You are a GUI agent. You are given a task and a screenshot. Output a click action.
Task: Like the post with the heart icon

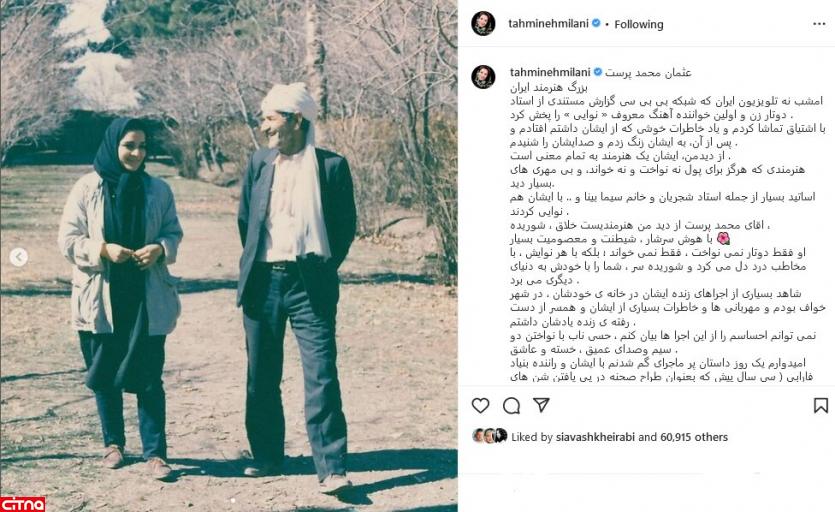click(x=480, y=406)
